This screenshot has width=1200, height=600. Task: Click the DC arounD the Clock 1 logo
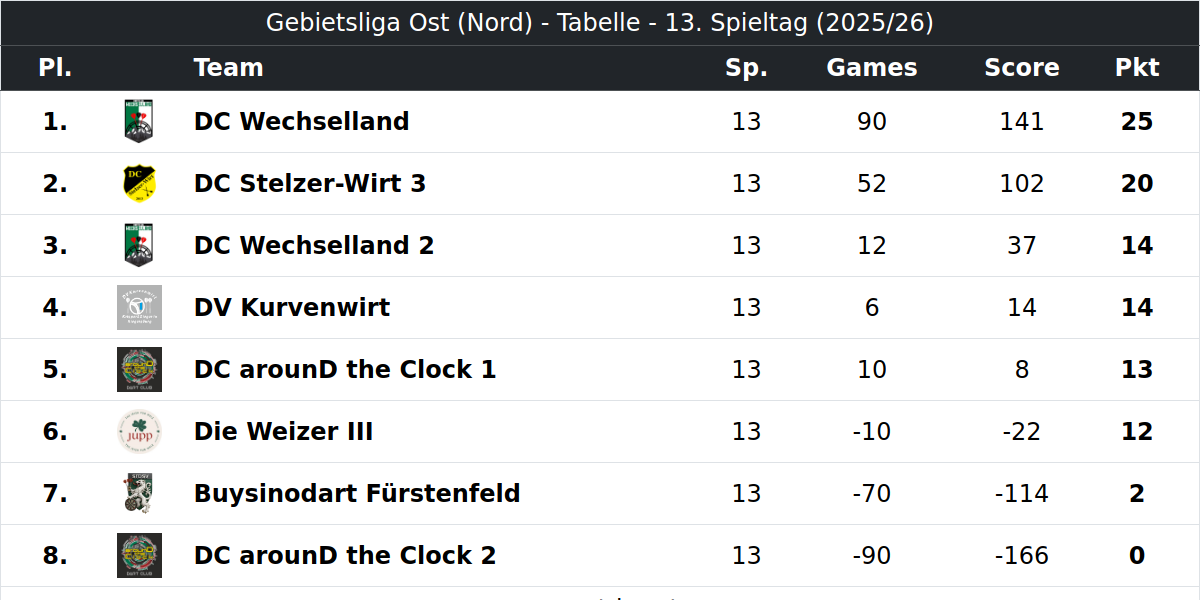[x=139, y=369]
